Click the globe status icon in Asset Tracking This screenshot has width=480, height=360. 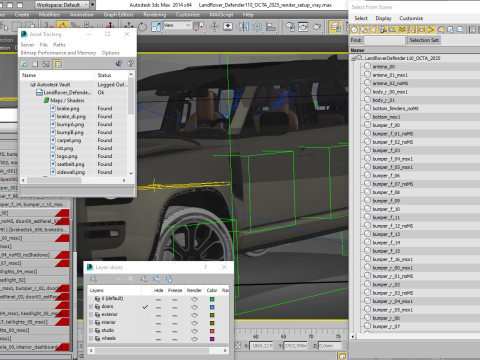(119, 63)
